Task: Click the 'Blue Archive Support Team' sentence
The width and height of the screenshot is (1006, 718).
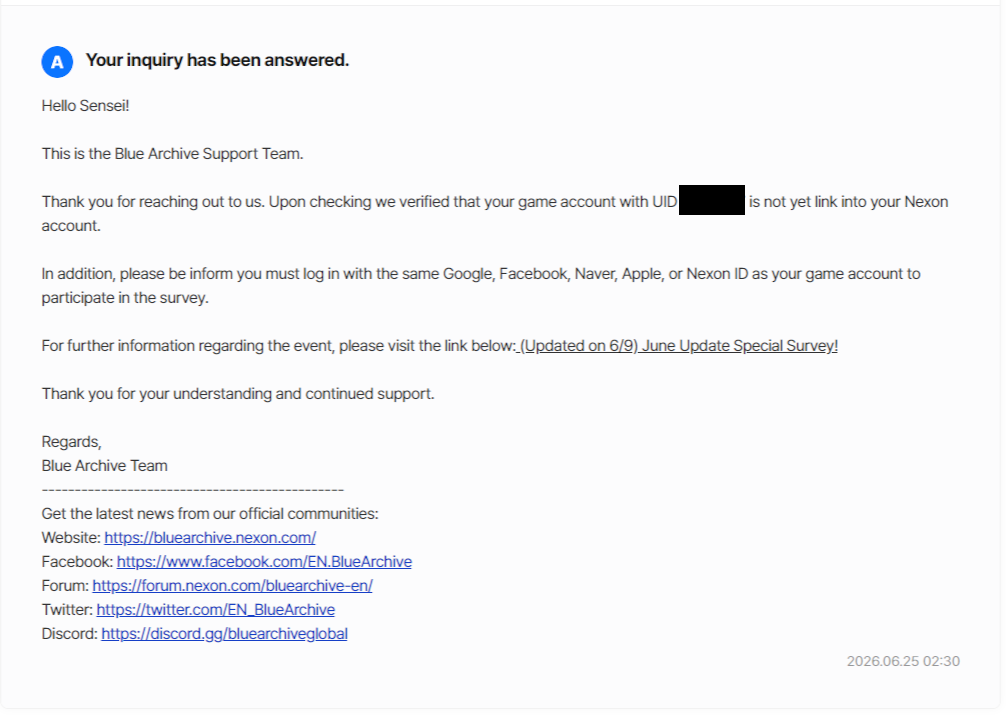Action: [x=173, y=154]
